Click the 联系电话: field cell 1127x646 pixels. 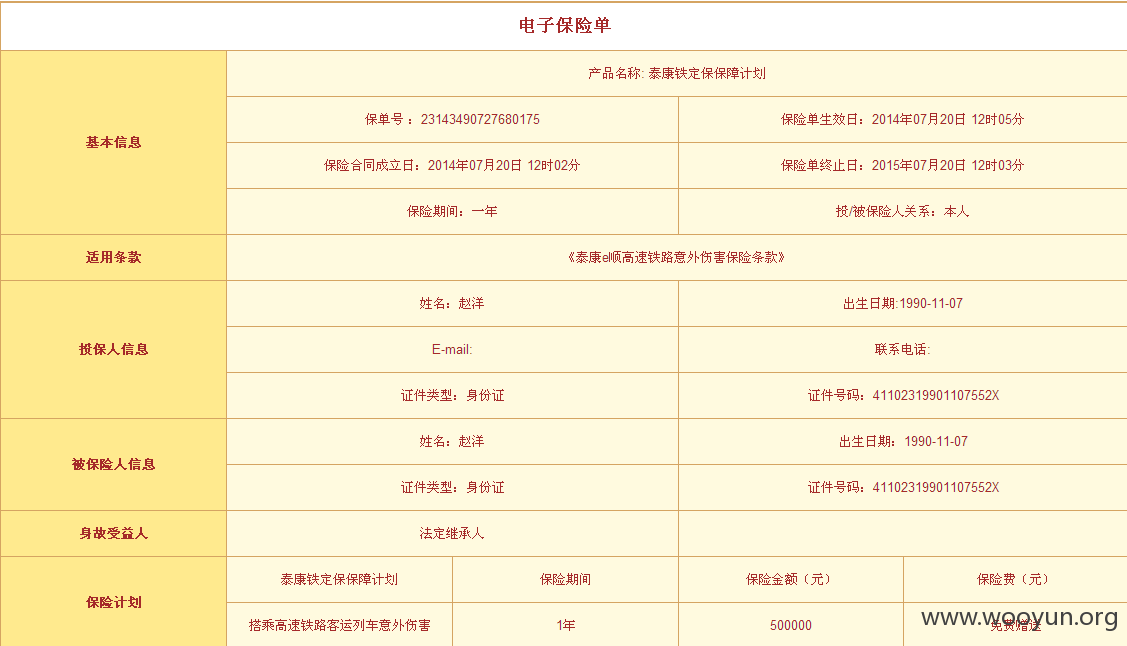[903, 349]
